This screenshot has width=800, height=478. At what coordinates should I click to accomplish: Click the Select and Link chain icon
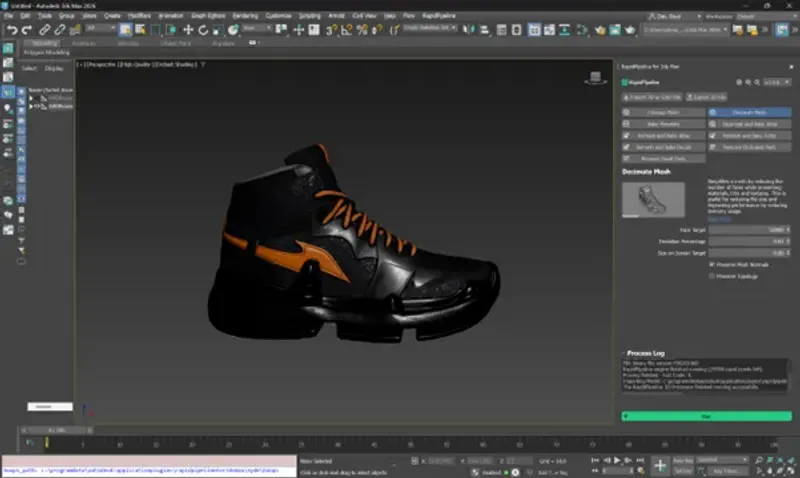coord(46,30)
